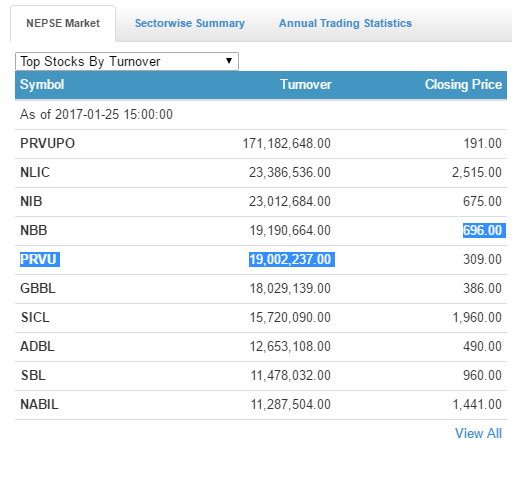The image size is (527, 478).
Task: Click the Symbol column header
Action: click(42, 84)
